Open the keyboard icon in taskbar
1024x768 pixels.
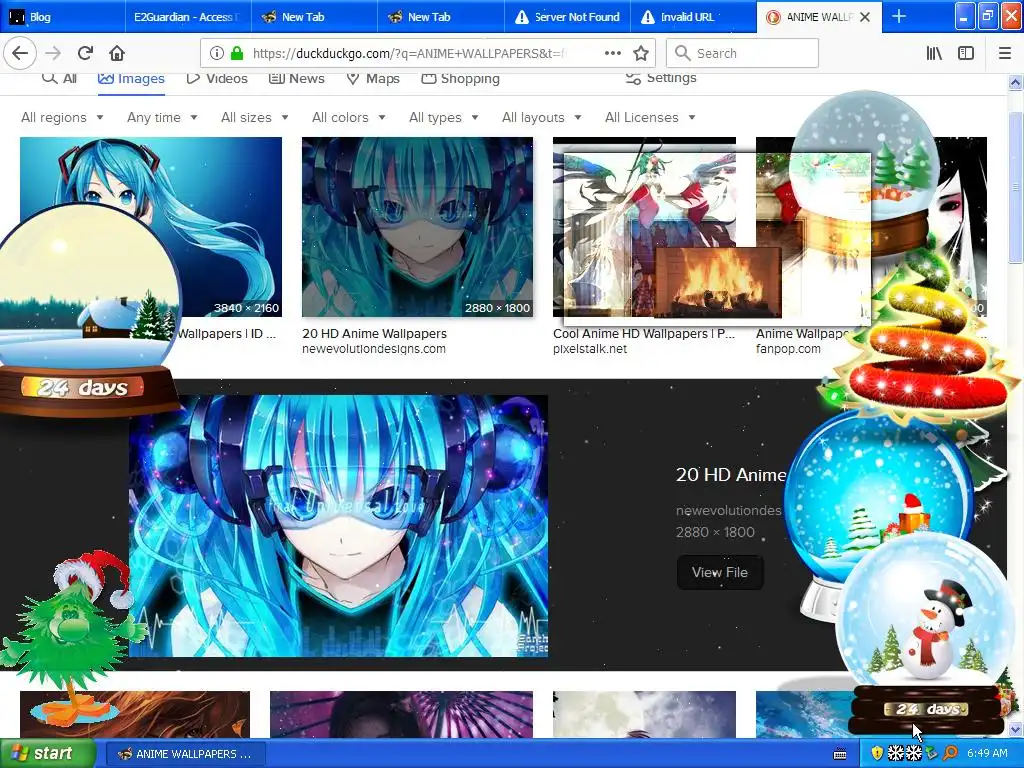[x=840, y=754]
